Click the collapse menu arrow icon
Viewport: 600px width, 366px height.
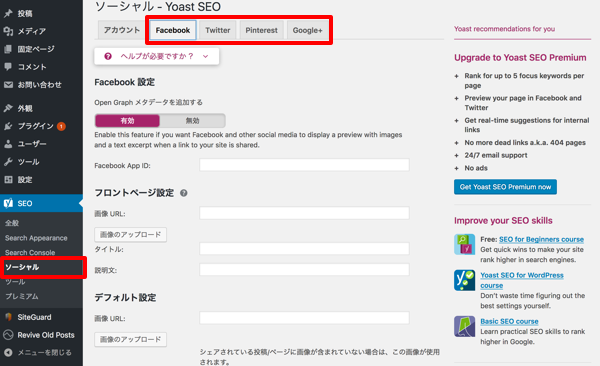pos(8,353)
